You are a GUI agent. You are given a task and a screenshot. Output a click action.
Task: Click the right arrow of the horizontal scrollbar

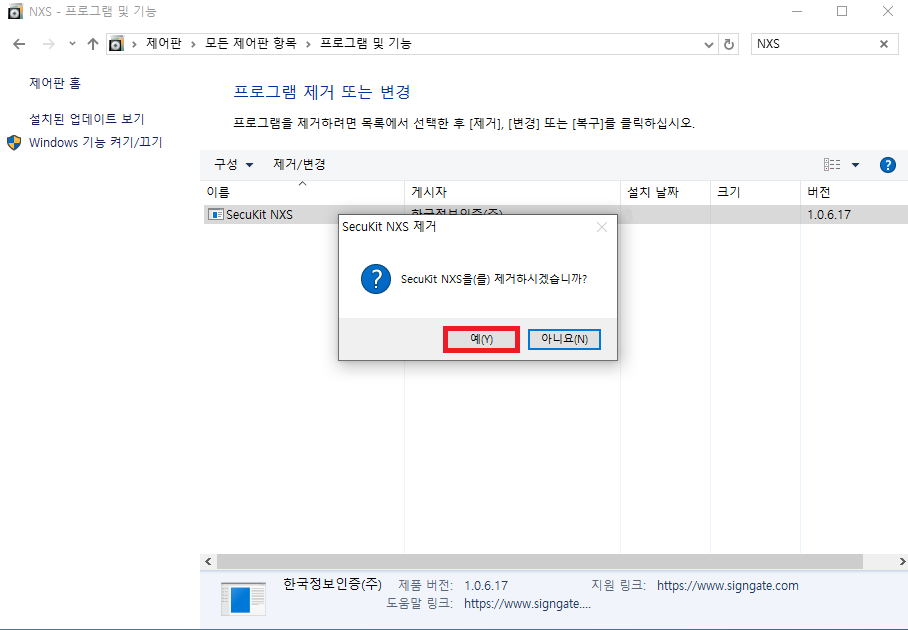coord(902,562)
